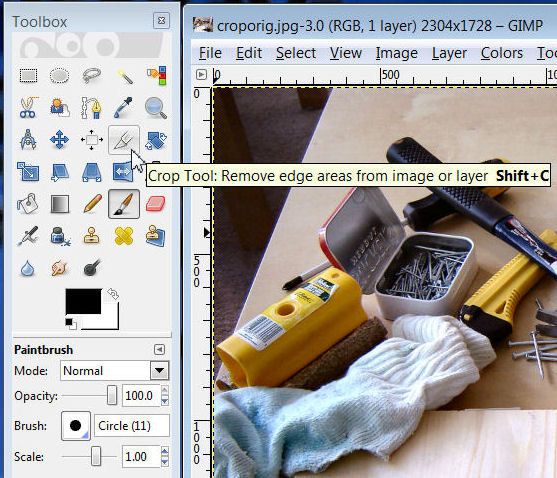This screenshot has height=478, width=557.
Task: Open the Image menu
Action: click(x=397, y=53)
